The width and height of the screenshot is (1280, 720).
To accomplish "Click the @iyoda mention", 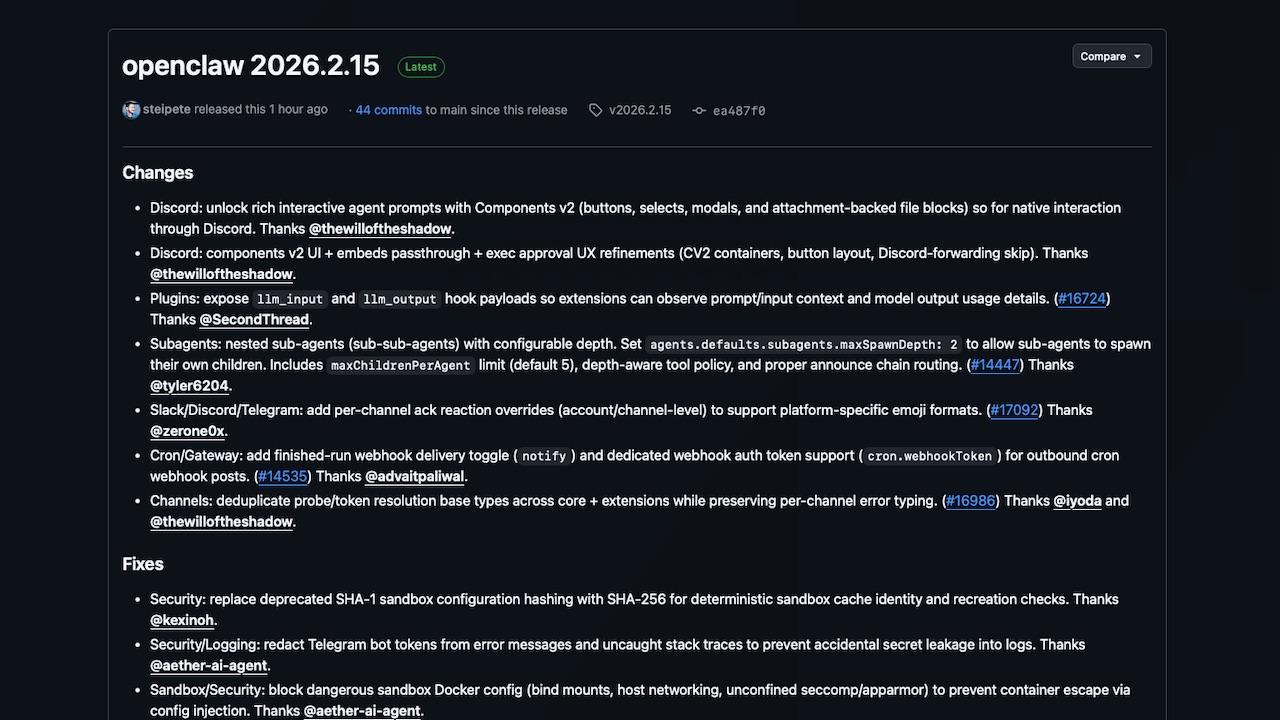I will [x=1078, y=501].
